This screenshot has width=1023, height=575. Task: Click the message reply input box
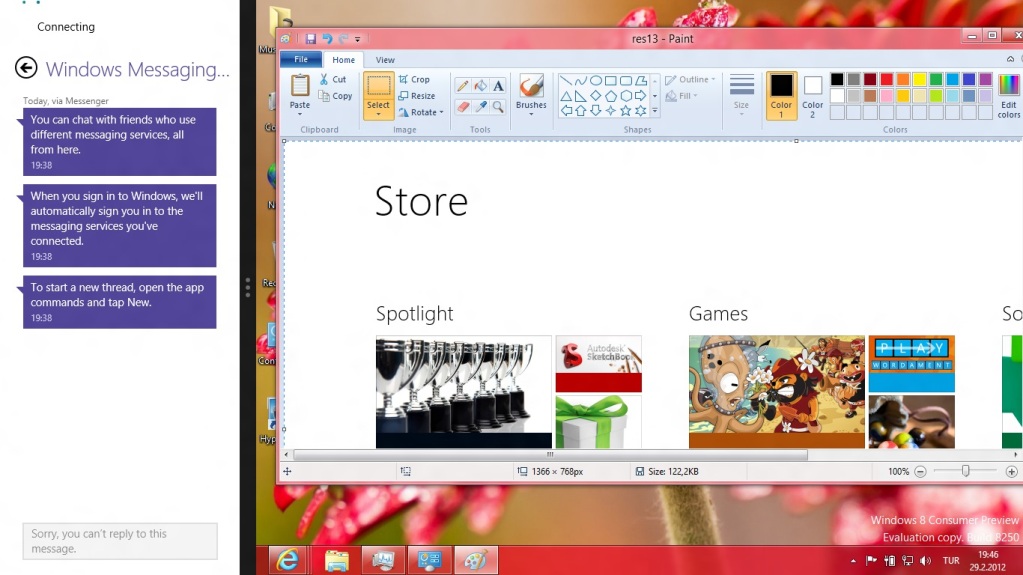[x=120, y=541]
